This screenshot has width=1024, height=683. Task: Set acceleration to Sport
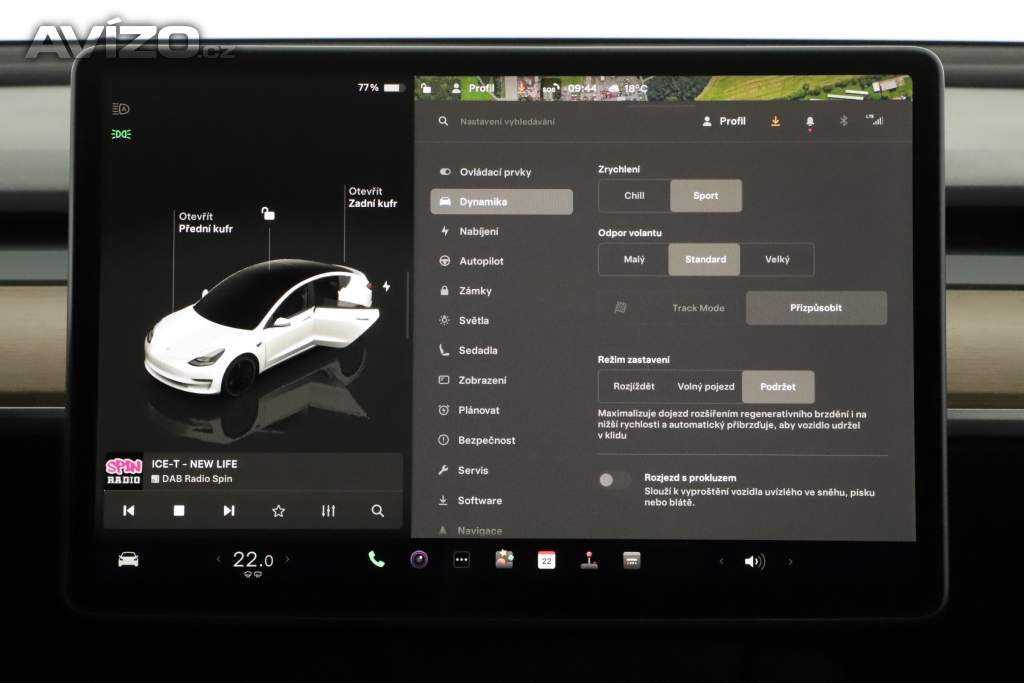706,196
